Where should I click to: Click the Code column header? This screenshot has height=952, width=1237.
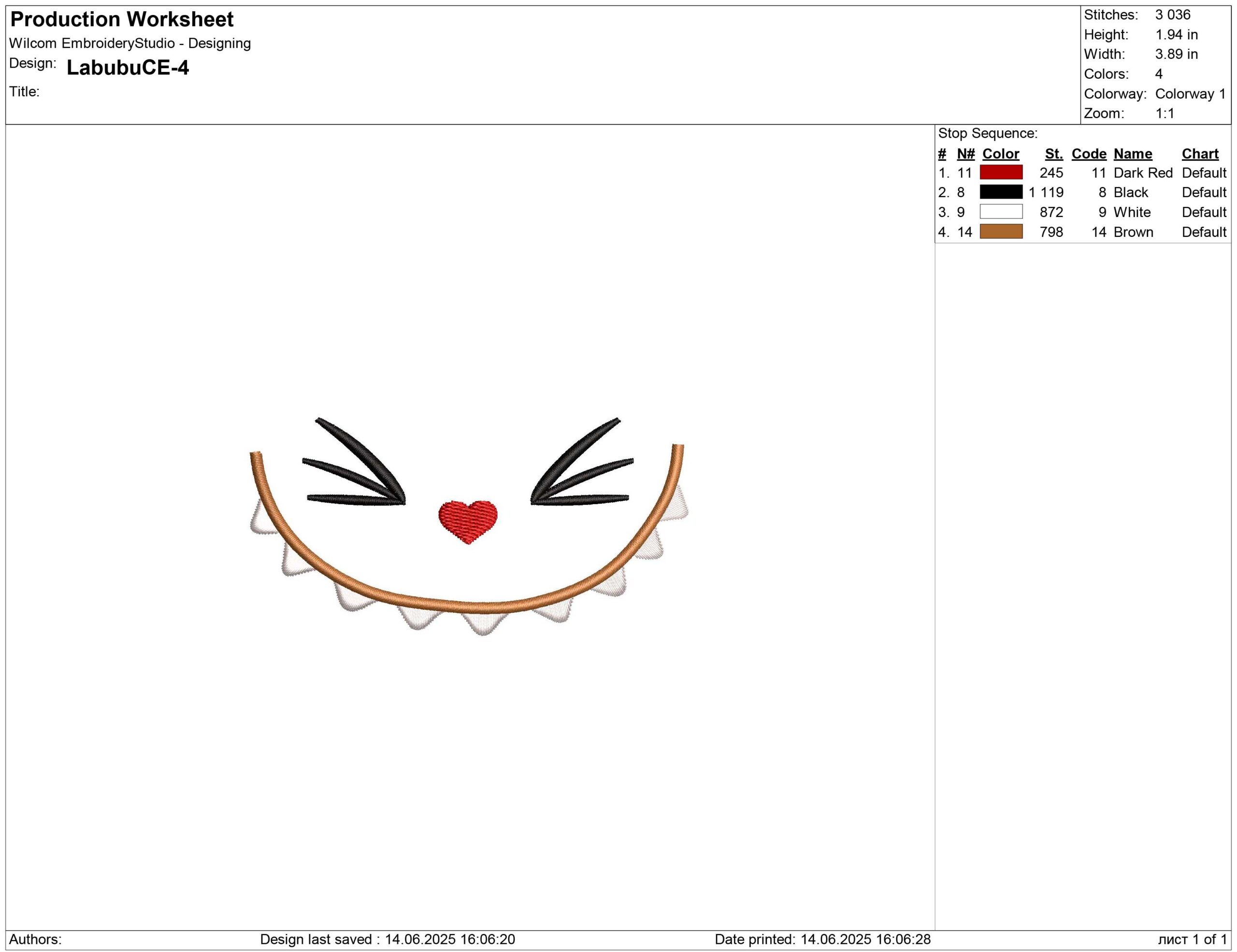[1089, 154]
